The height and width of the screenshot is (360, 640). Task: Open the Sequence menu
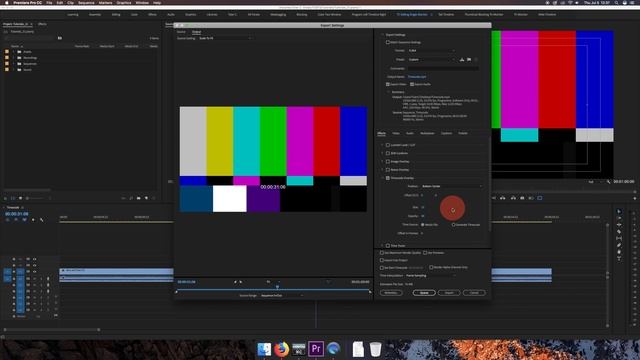coord(86,2)
